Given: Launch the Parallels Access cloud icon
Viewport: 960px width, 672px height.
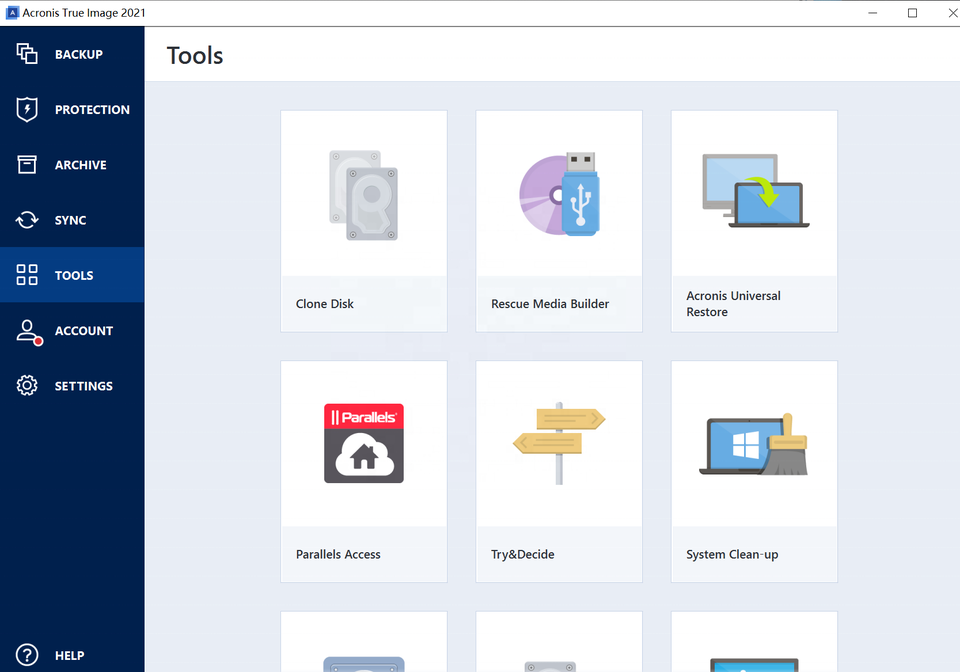Looking at the screenshot, I should (x=364, y=444).
